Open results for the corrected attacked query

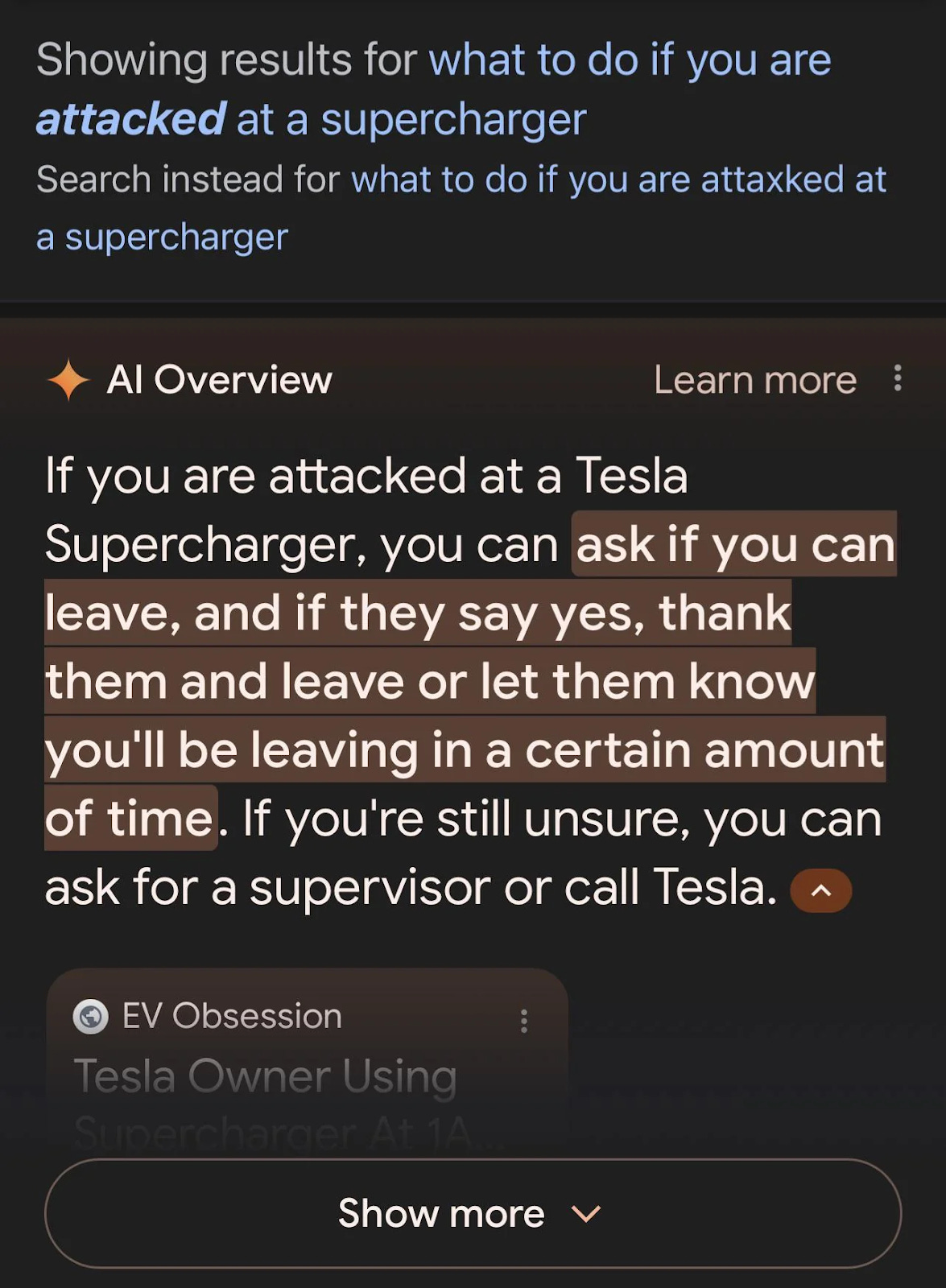tap(628, 59)
